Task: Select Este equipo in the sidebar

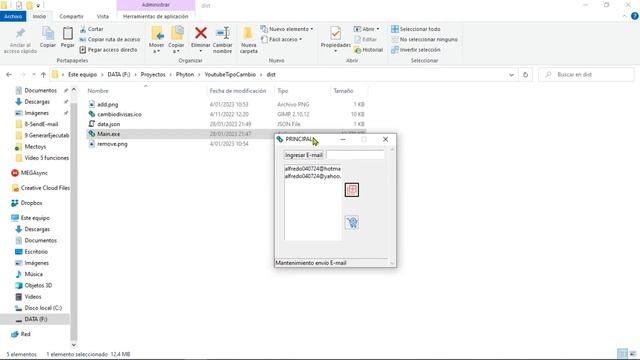Action: (35, 218)
